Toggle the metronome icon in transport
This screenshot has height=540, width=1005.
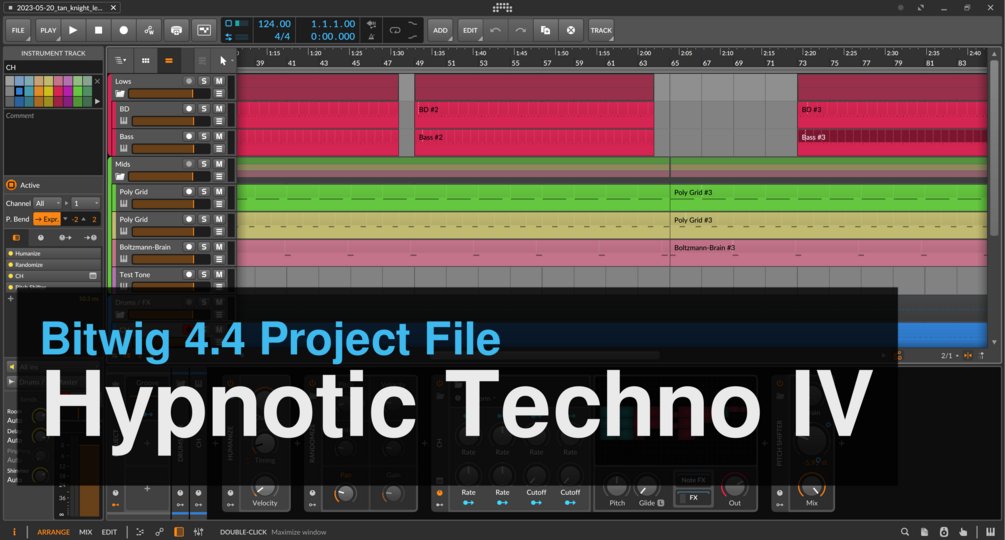371,37
